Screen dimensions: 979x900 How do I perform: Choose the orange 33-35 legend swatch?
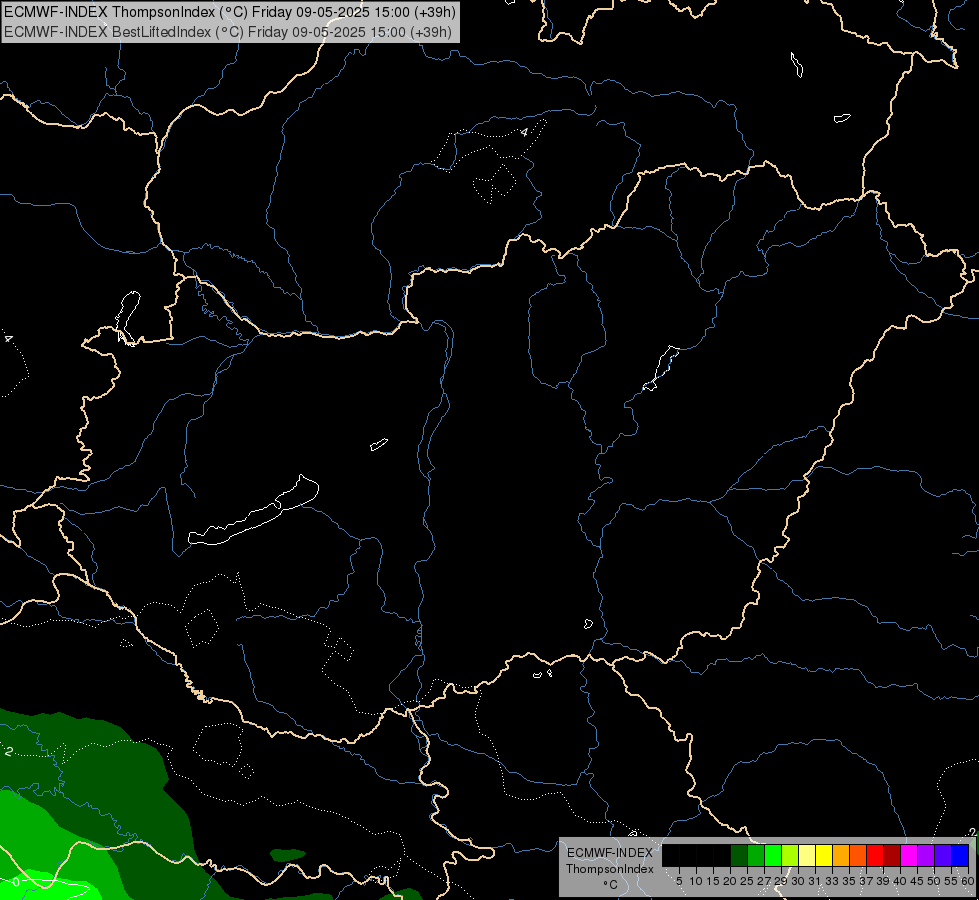[x=841, y=855]
